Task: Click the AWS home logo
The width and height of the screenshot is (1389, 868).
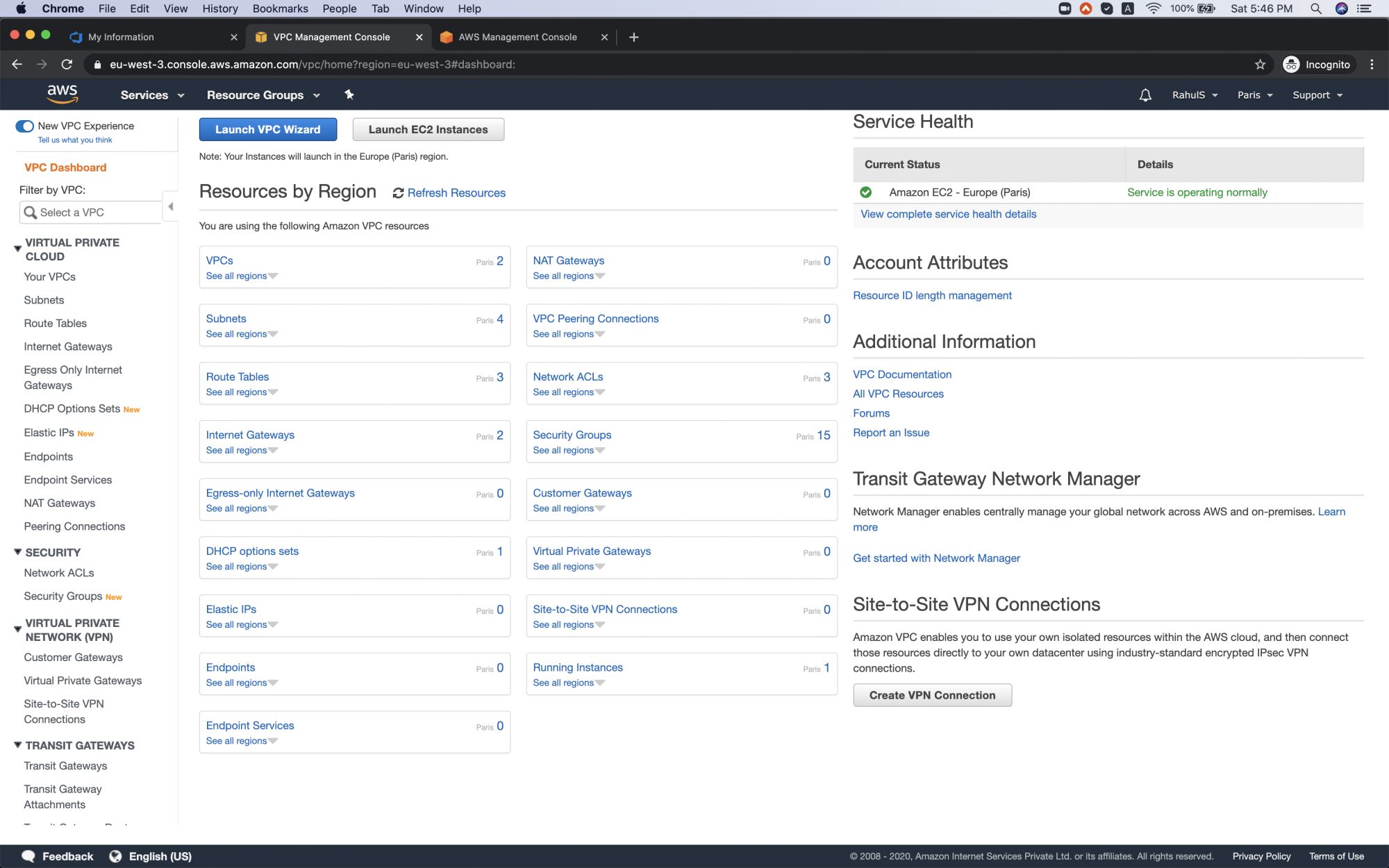Action: [x=63, y=94]
